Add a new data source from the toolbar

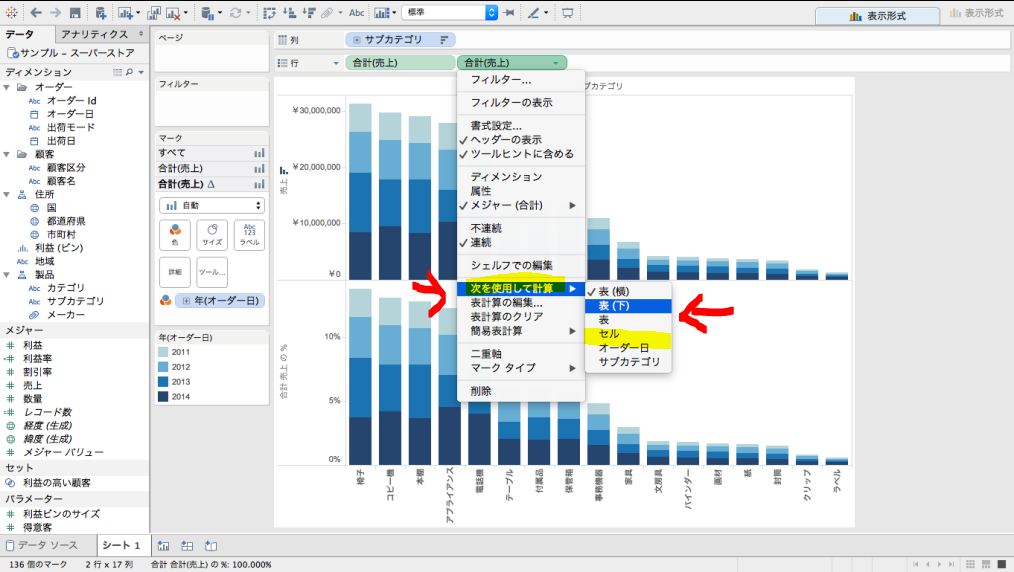click(100, 12)
